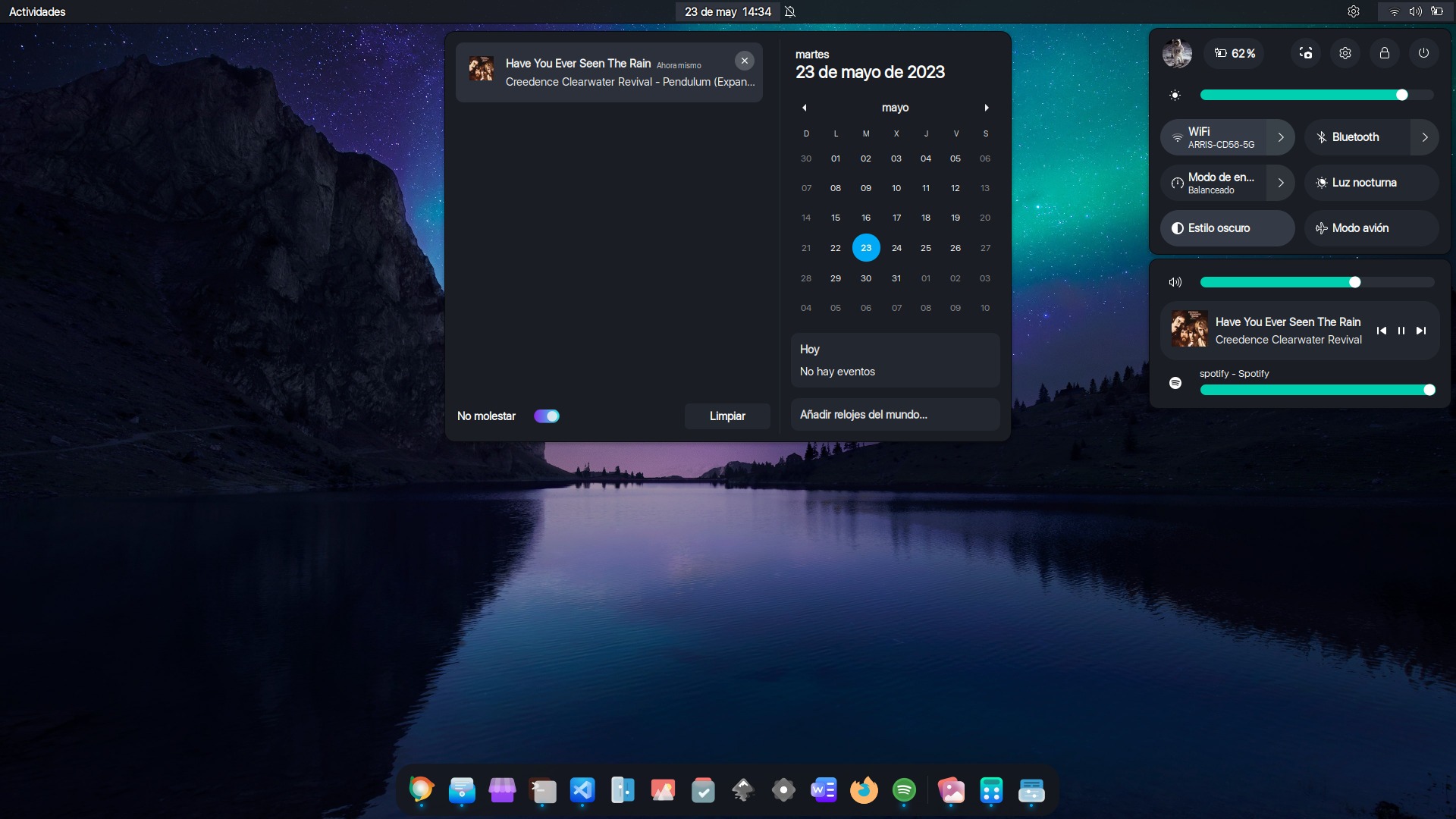
Task: Expand the power mode Balanceado arrow
Action: tap(1281, 183)
